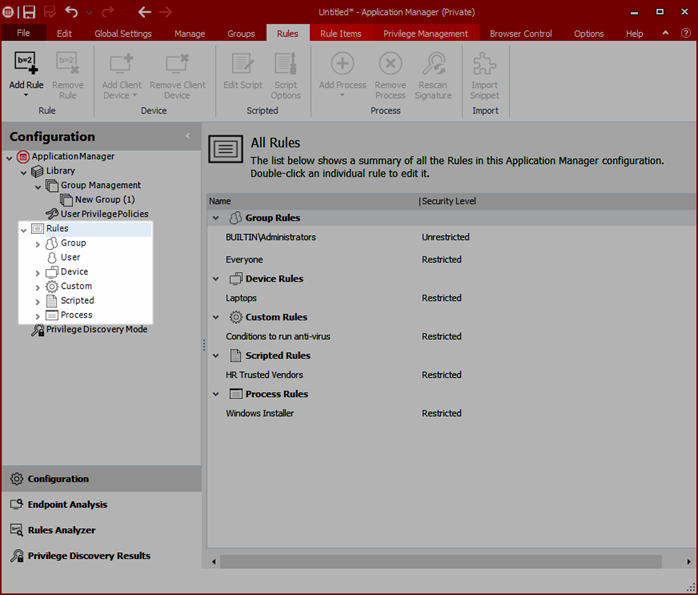The height and width of the screenshot is (595, 698).
Task: Open the File menu
Action: [23, 33]
